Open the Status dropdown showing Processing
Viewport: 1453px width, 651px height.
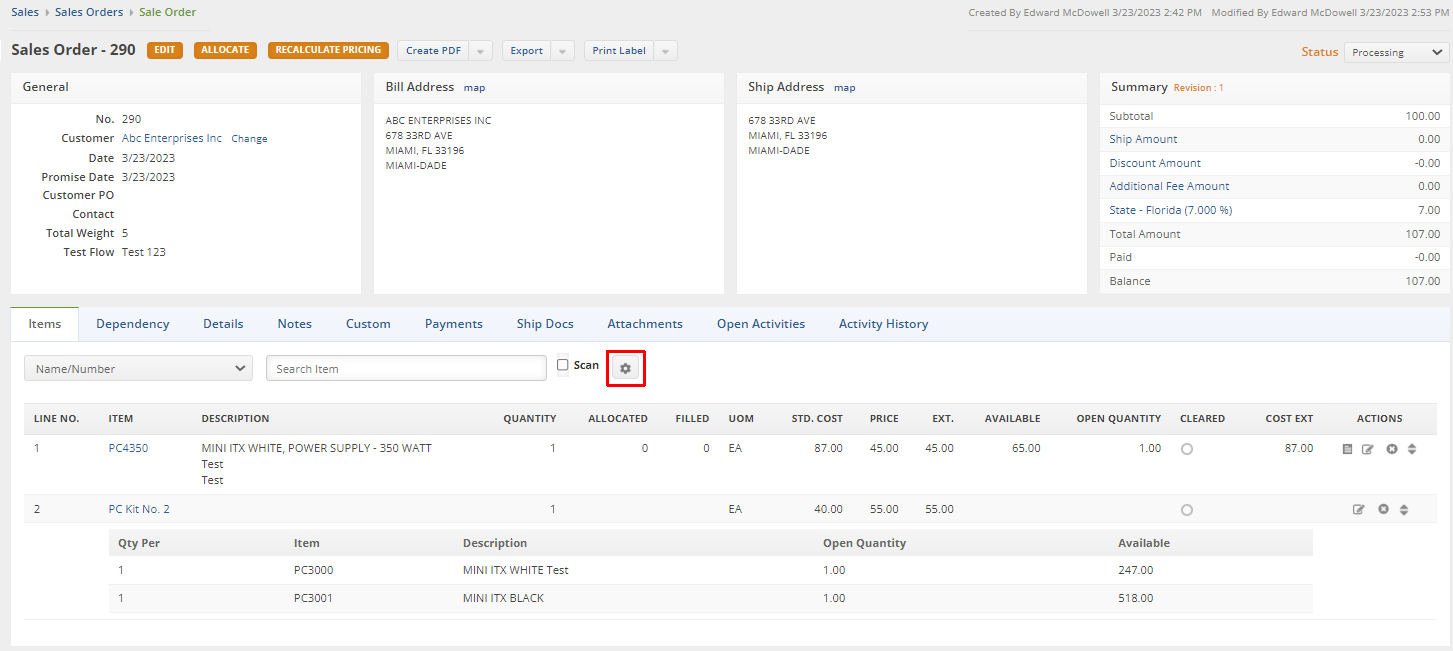(x=1396, y=52)
